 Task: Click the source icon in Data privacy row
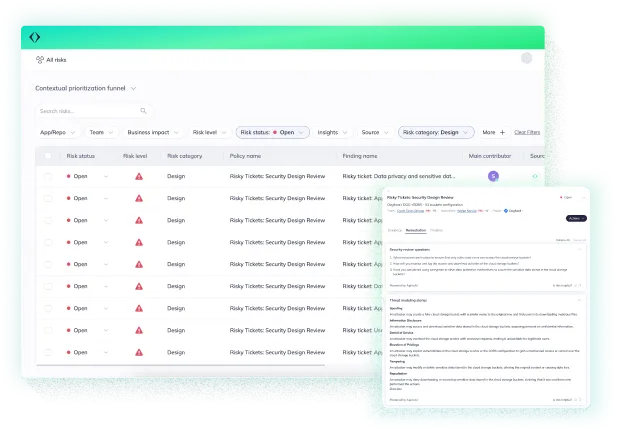tap(535, 177)
